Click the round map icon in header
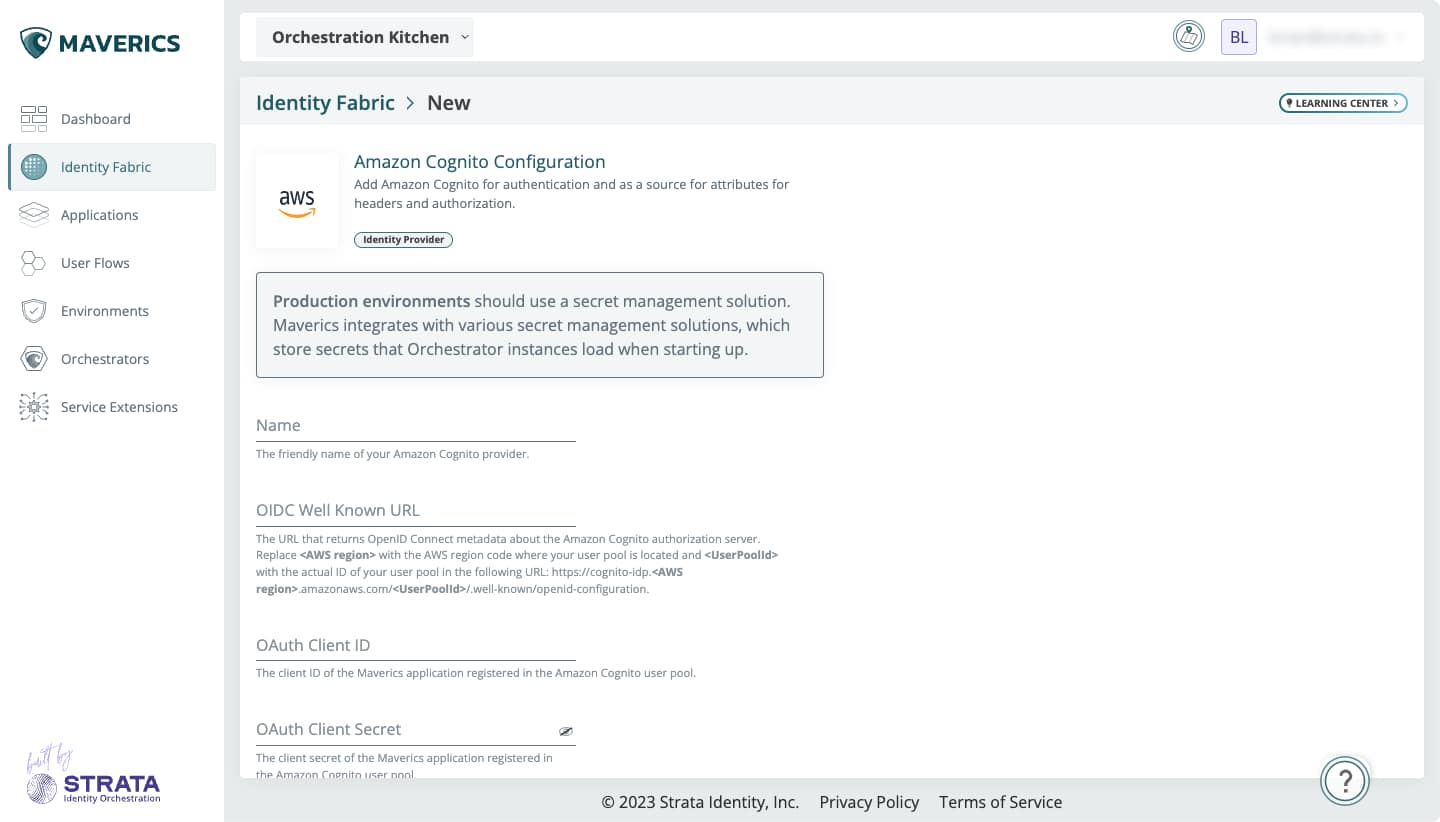Viewport: 1440px width, 822px height. click(x=1188, y=37)
